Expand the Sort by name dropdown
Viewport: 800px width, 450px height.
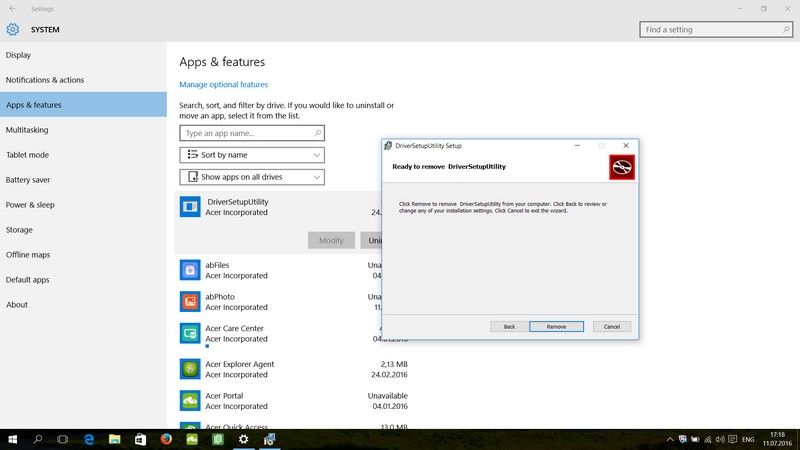point(252,155)
